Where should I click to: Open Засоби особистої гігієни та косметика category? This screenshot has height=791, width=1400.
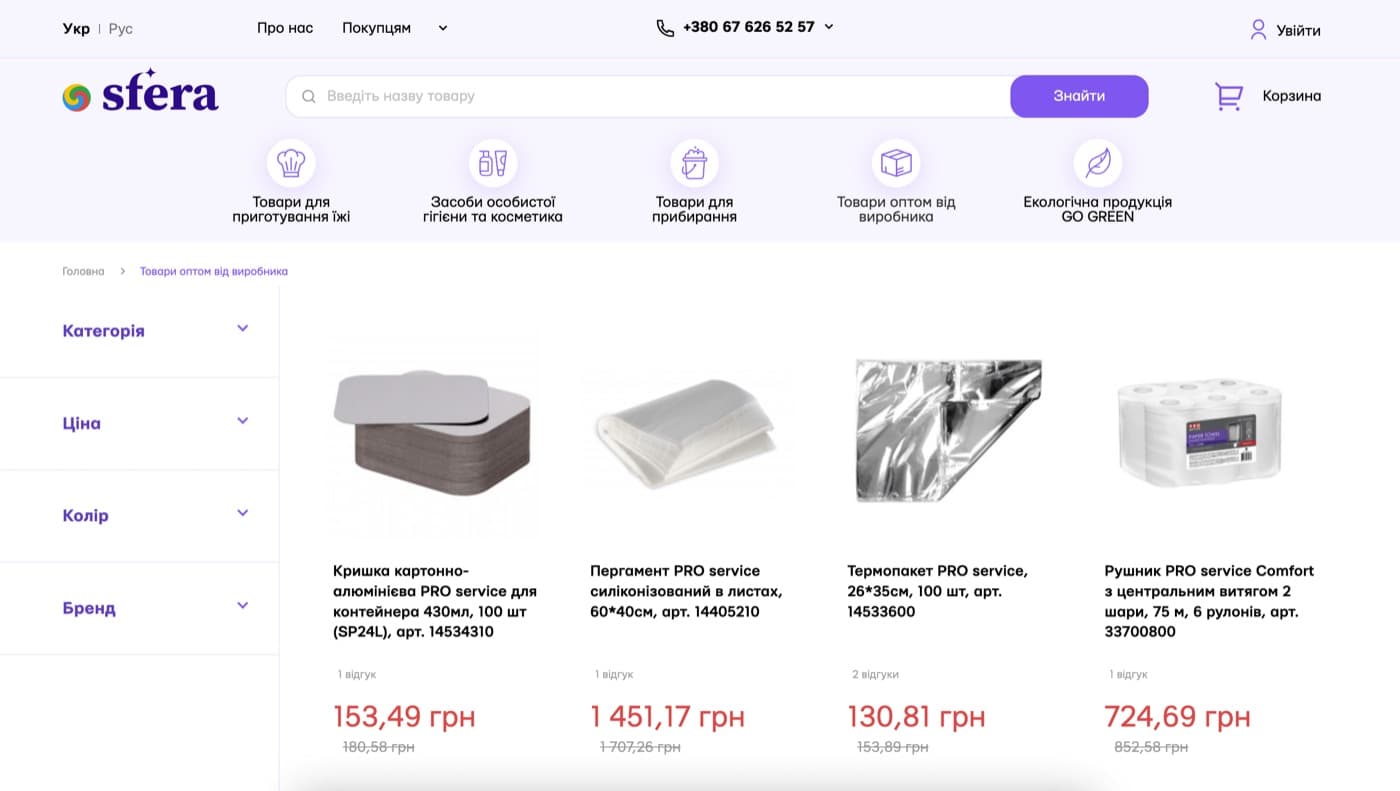coord(493,209)
